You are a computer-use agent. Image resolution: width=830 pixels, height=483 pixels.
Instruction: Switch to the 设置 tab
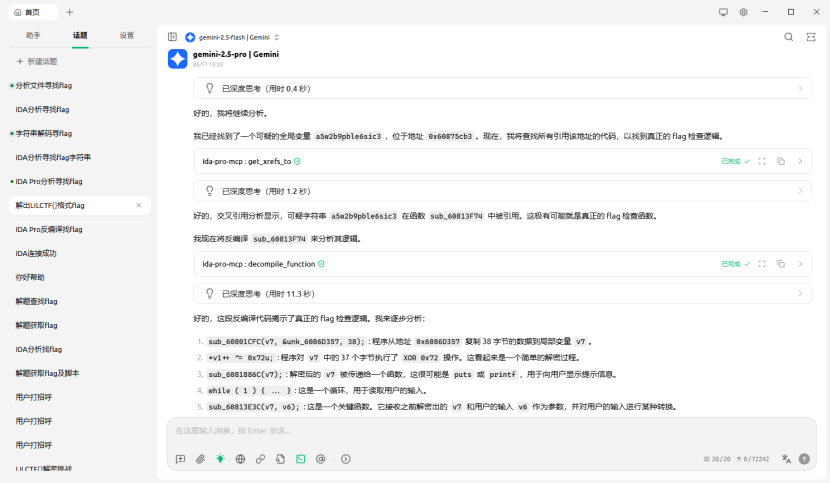(x=126, y=35)
